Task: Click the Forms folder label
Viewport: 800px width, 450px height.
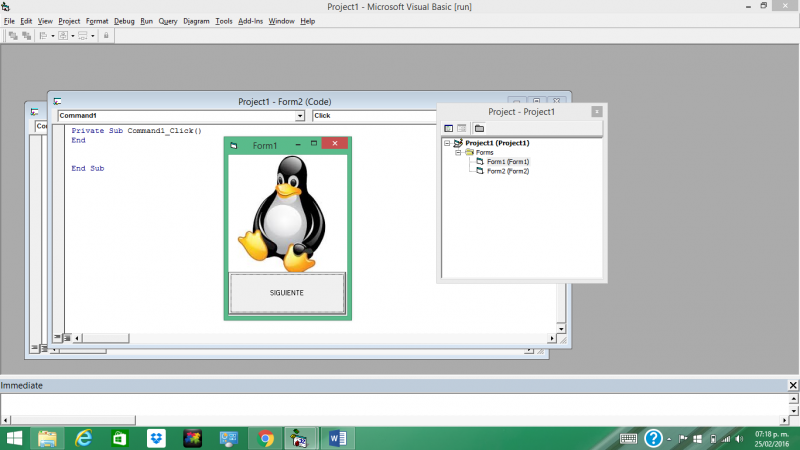Action: click(x=485, y=153)
